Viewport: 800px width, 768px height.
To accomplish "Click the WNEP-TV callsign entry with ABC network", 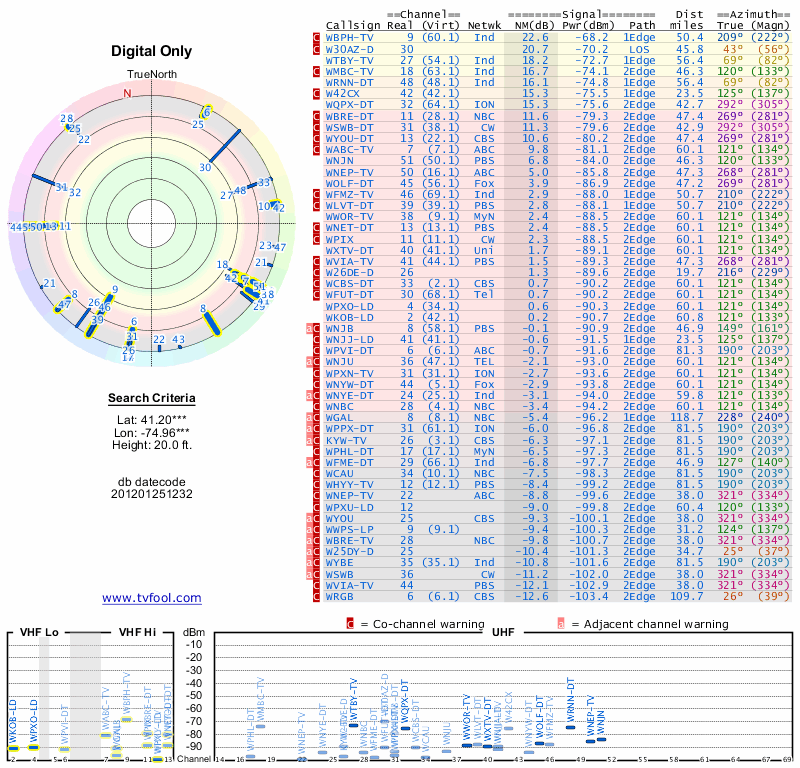I will click(350, 171).
